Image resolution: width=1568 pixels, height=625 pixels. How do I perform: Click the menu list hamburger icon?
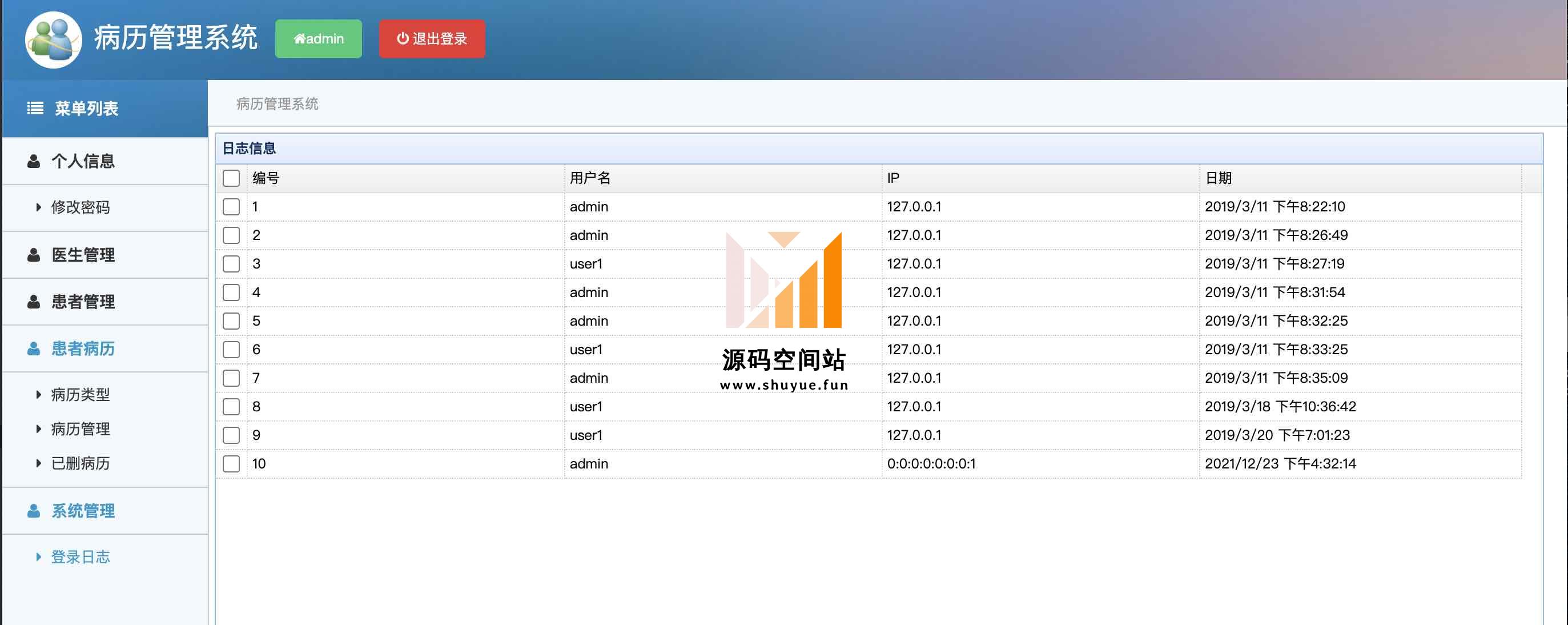(x=35, y=109)
